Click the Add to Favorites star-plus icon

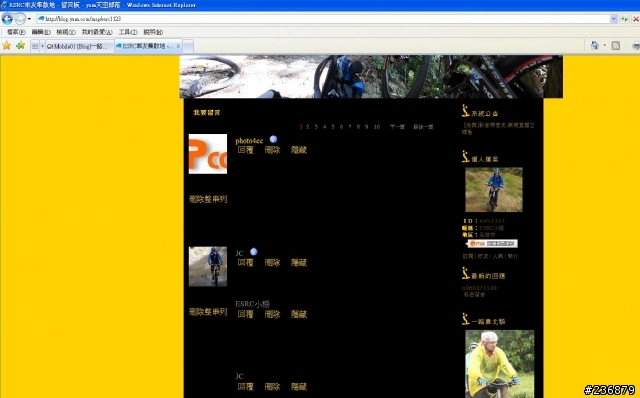click(20, 46)
